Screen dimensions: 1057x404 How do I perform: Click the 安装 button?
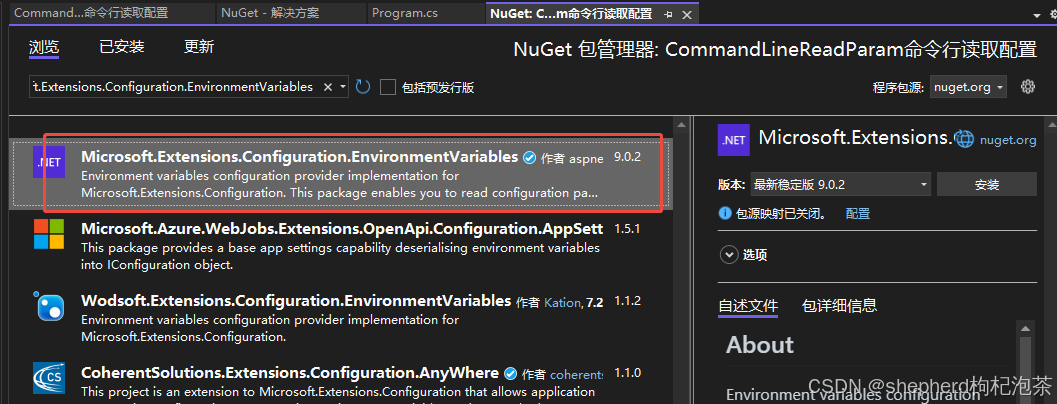tap(987, 184)
